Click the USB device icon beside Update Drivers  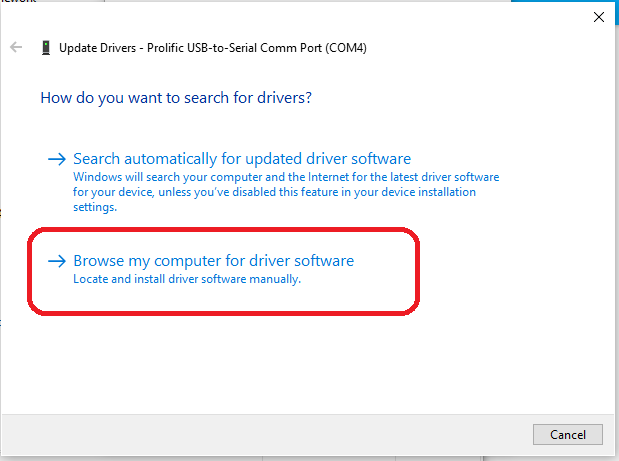click(46, 47)
